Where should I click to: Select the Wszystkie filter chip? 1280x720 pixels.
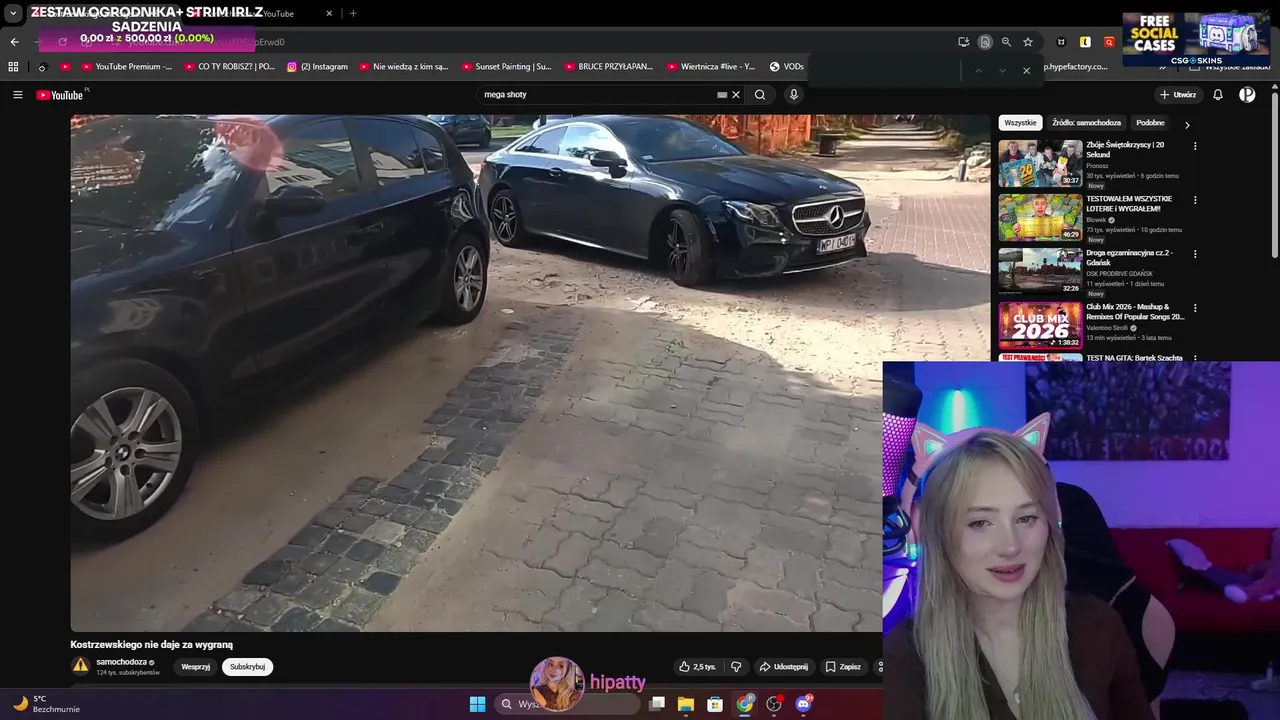[x=1020, y=123]
